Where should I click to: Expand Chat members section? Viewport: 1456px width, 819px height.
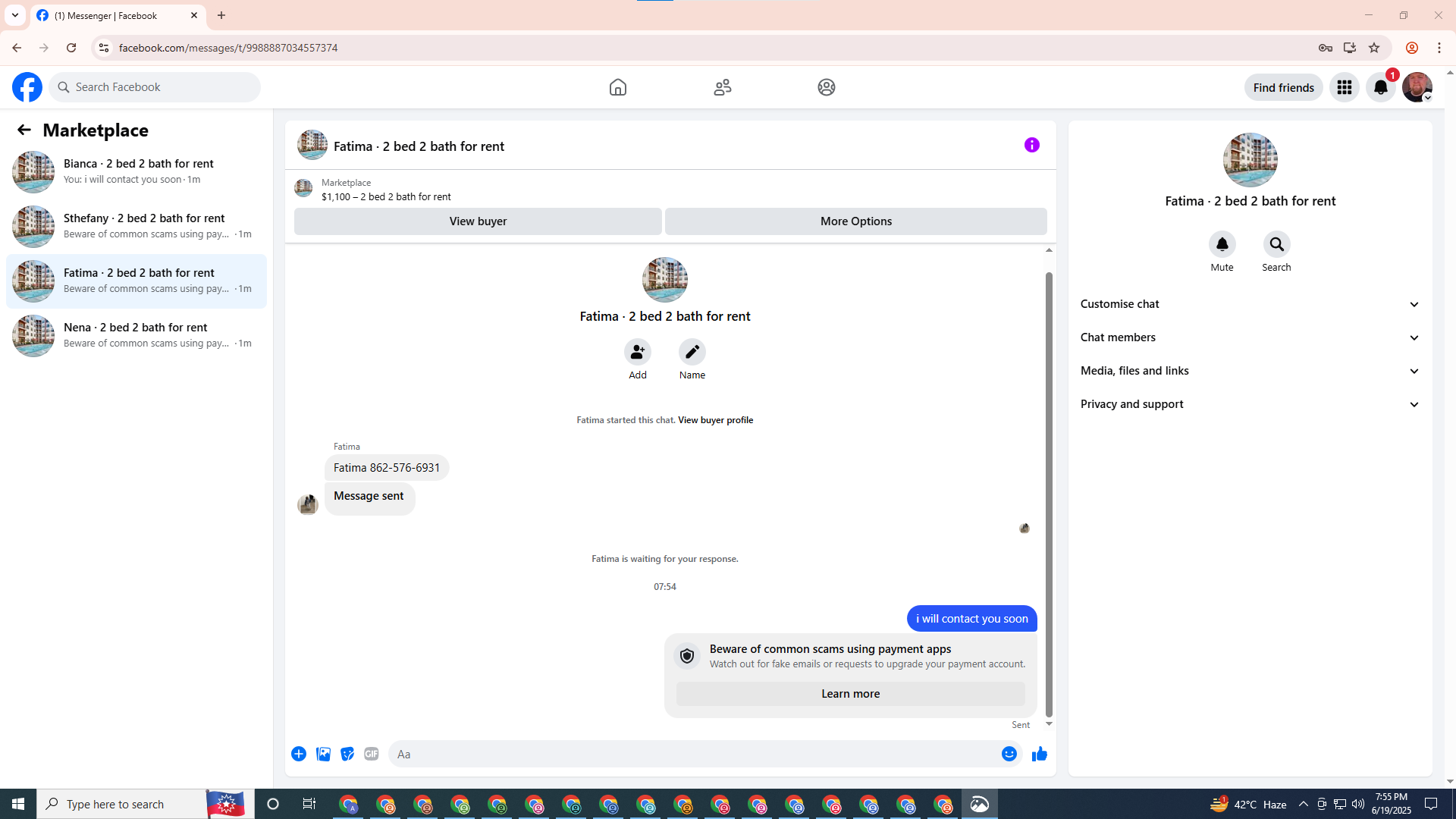click(1250, 337)
